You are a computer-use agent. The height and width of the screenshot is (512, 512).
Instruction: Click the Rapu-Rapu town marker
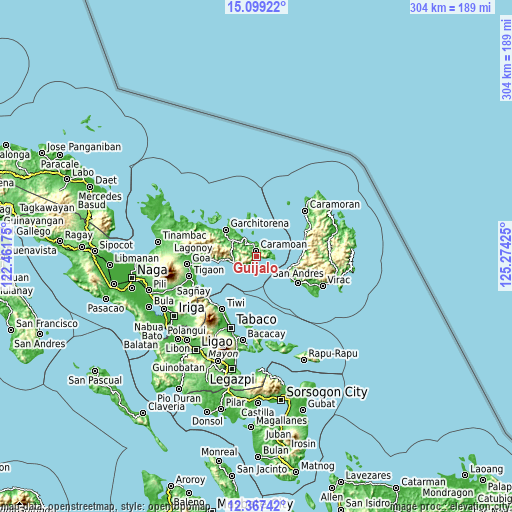pos(304,360)
